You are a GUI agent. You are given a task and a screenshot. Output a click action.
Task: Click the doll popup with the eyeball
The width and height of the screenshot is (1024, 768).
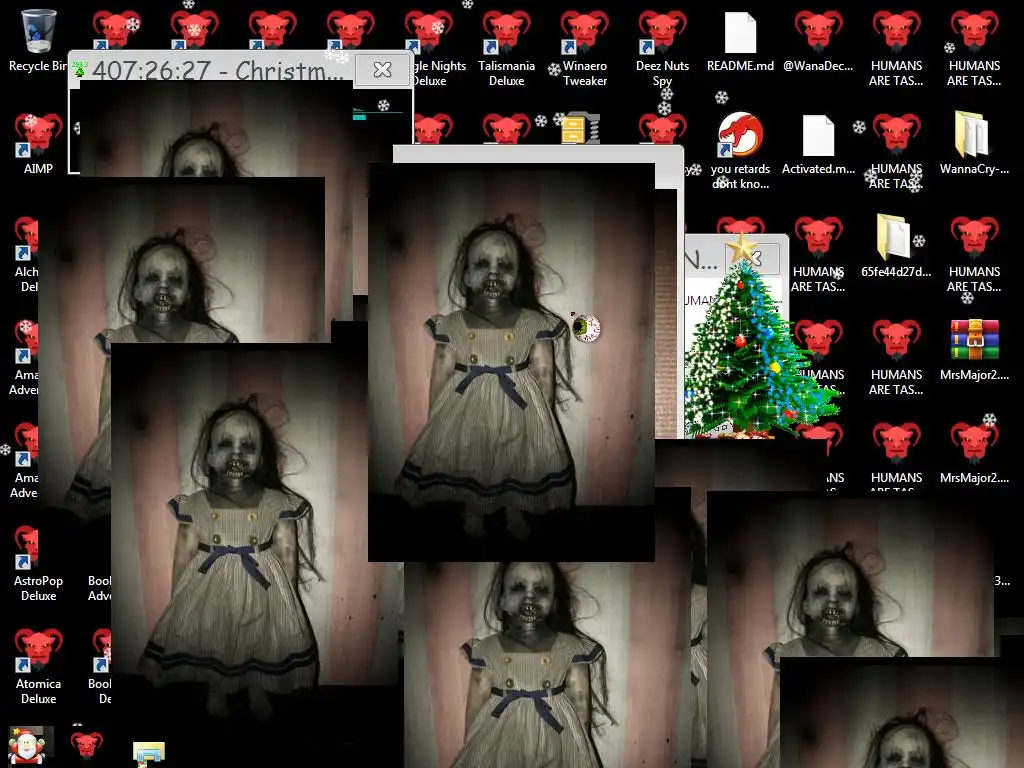pyautogui.click(x=511, y=362)
